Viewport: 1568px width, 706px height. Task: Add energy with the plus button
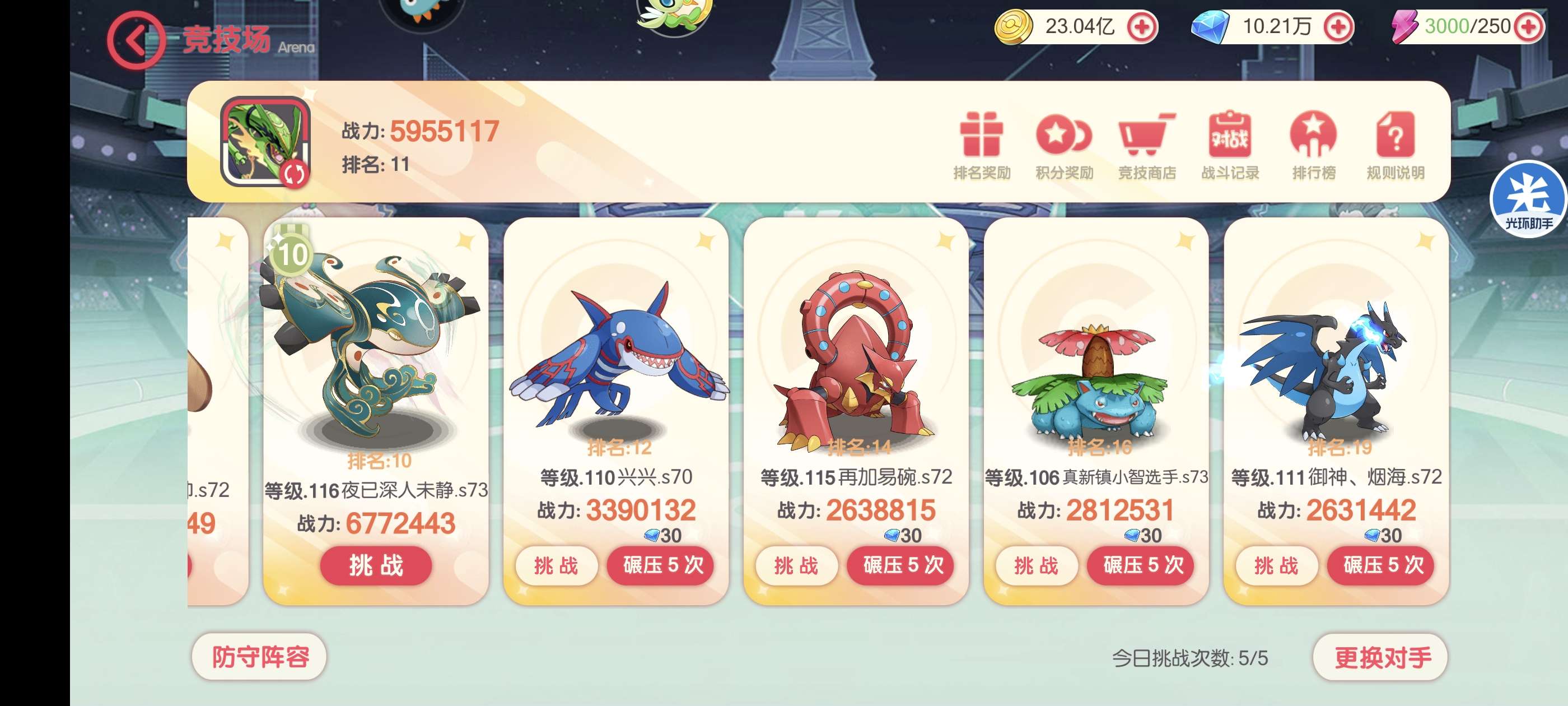(x=1529, y=27)
